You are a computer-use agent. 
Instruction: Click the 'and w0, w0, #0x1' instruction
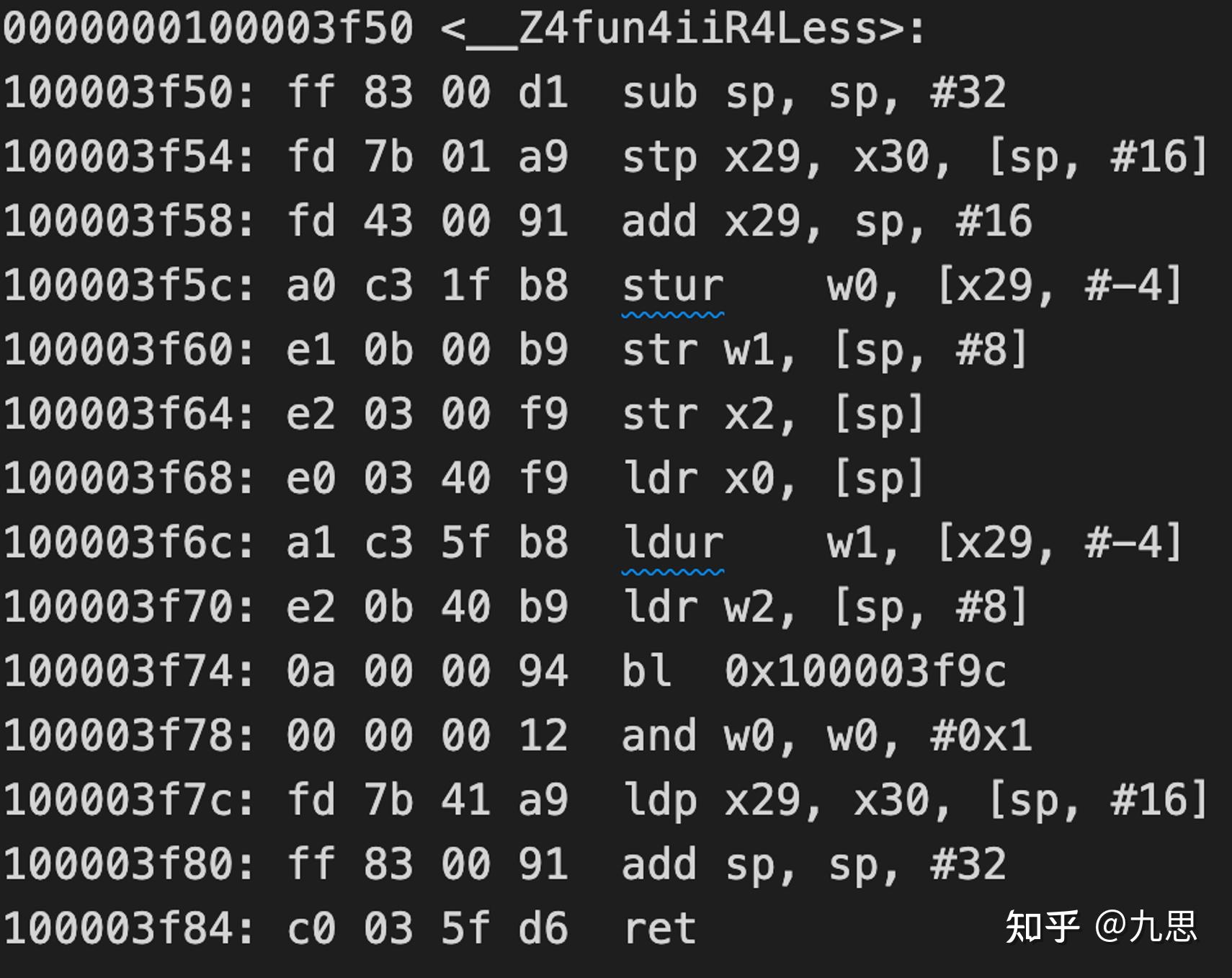pos(826,735)
